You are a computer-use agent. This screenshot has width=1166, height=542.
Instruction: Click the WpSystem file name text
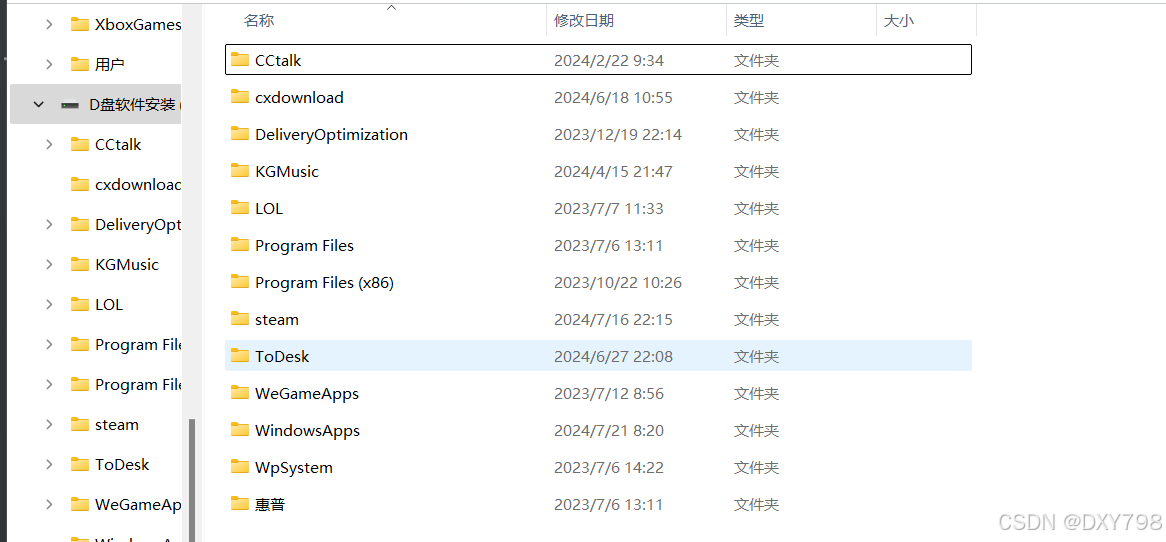pyautogui.click(x=294, y=468)
